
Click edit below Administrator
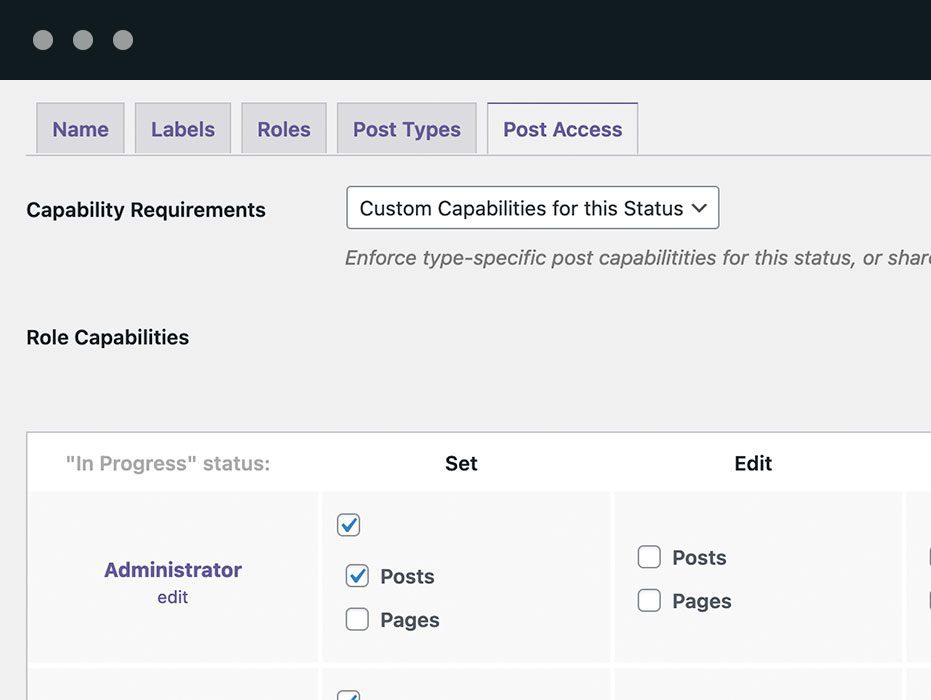(x=172, y=597)
